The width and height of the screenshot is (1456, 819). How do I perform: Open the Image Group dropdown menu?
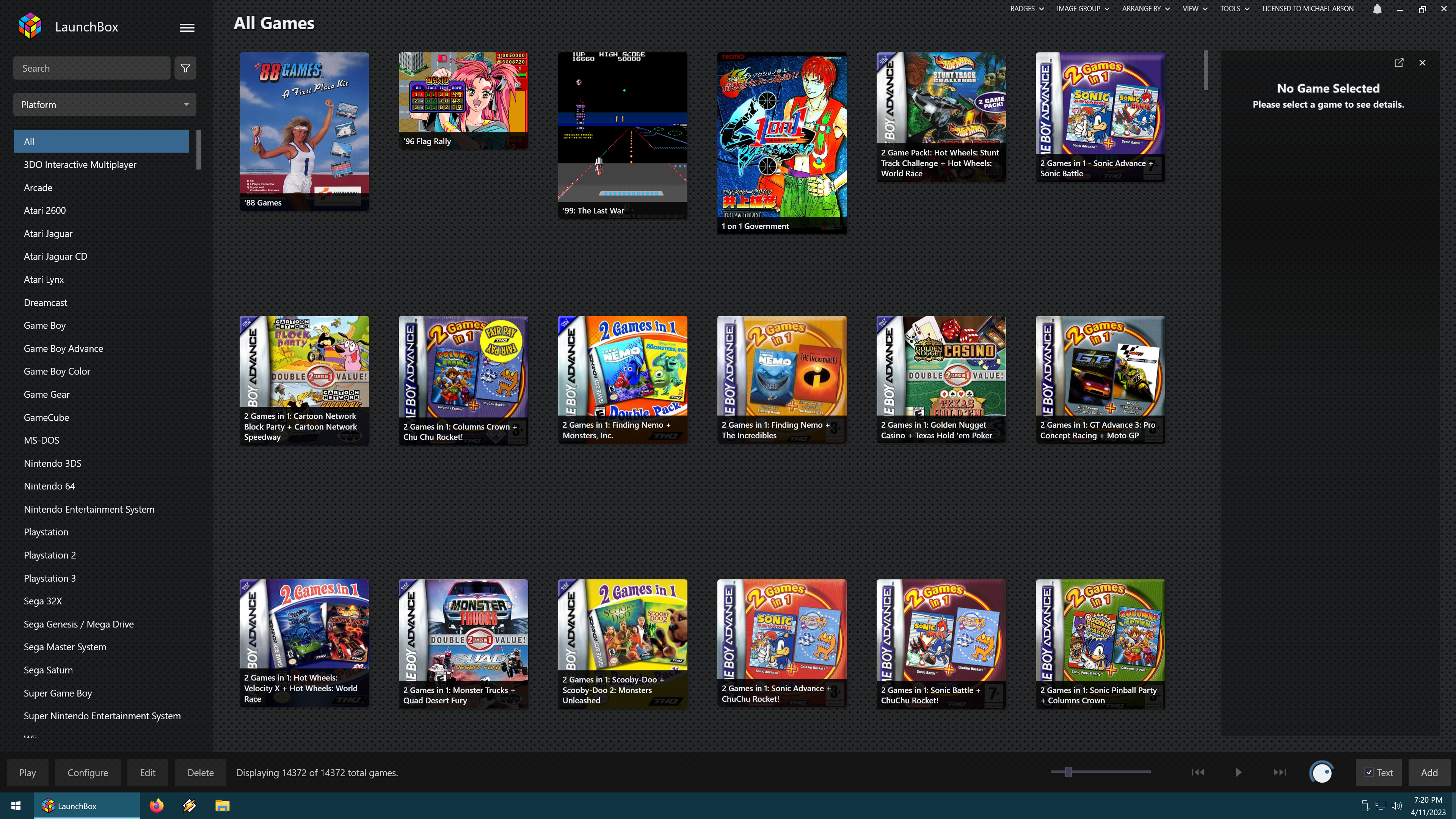(1083, 8)
